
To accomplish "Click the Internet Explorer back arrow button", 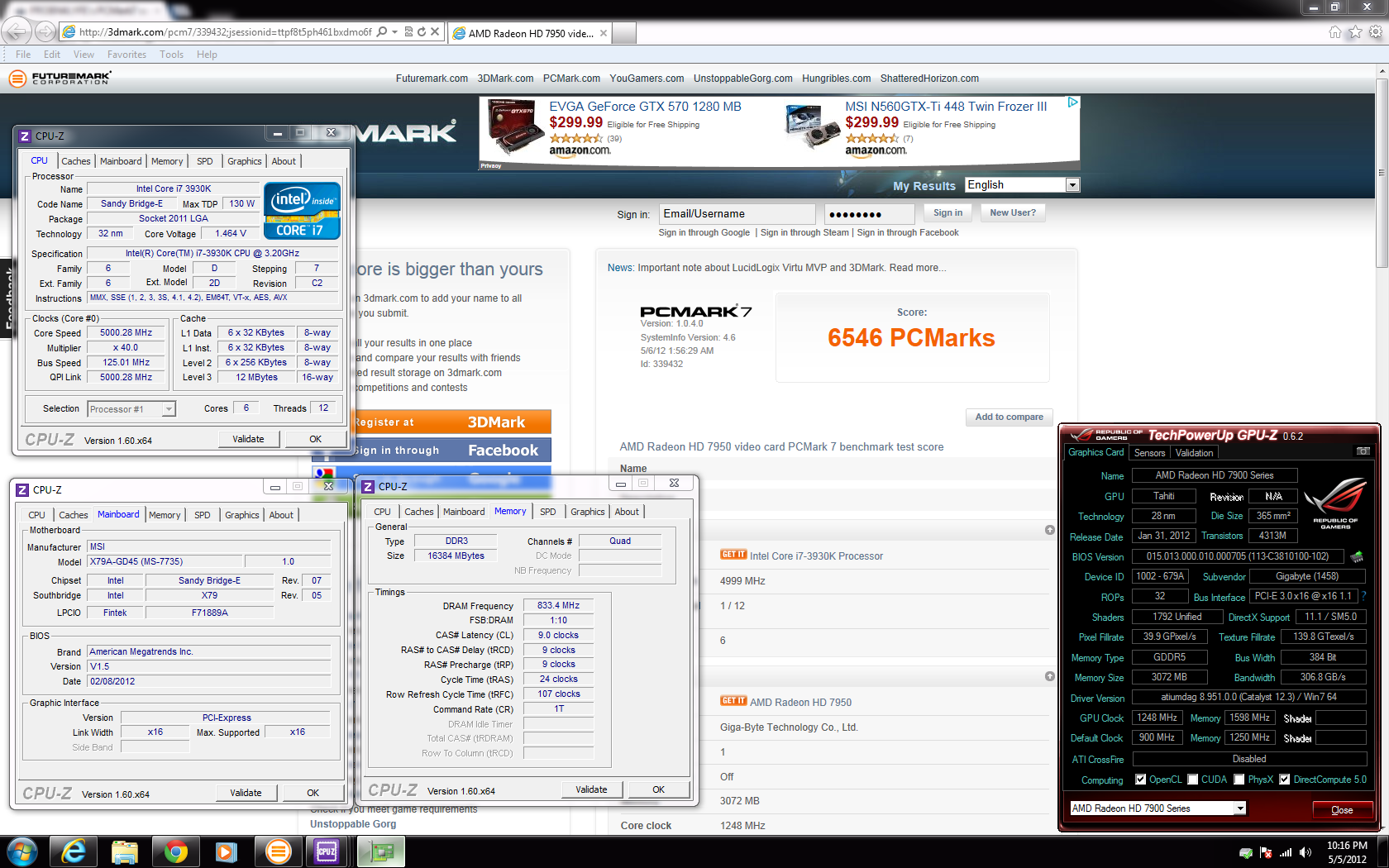I will (17, 31).
